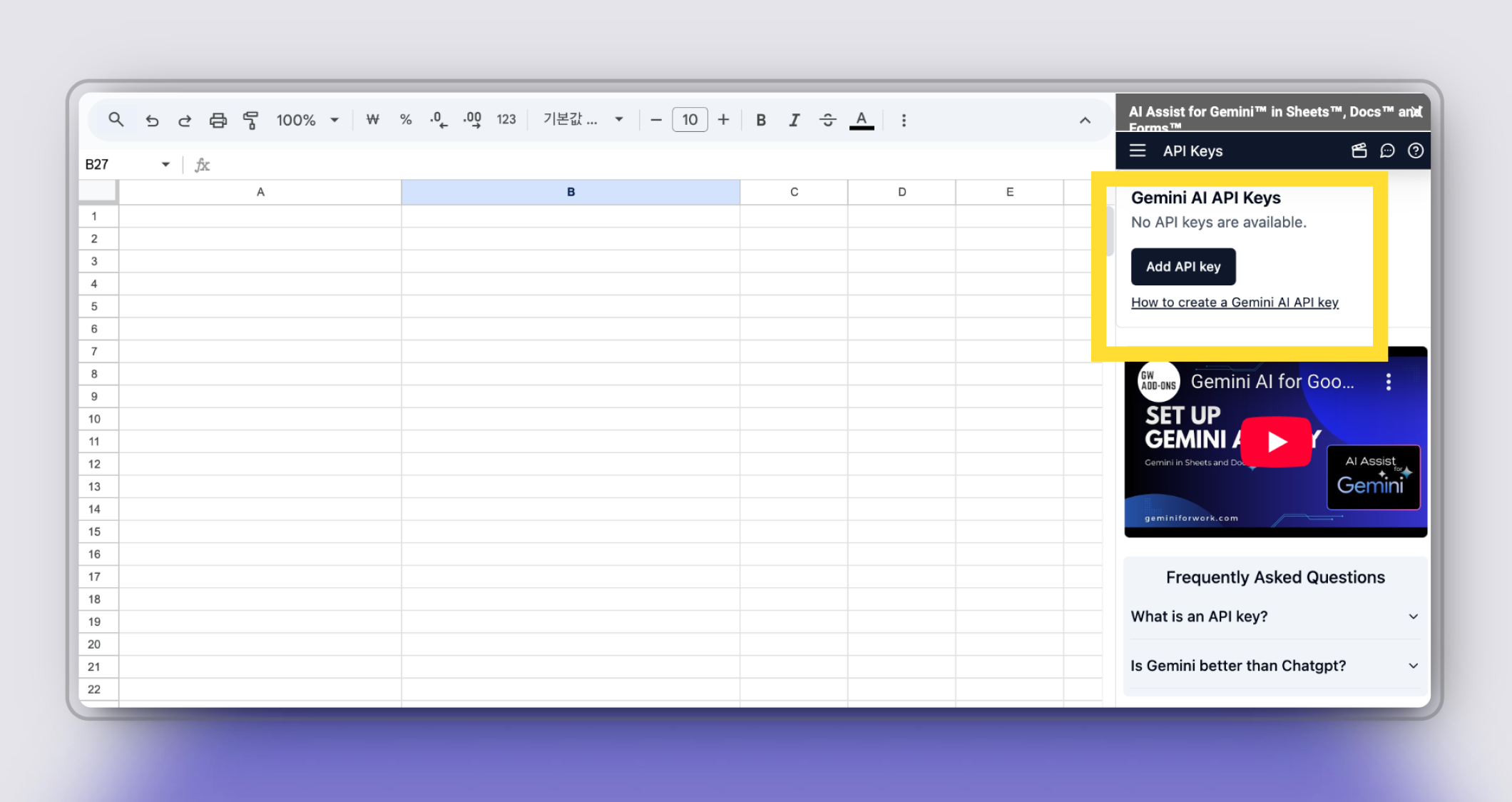The image size is (1512, 802).
Task: Select column D header
Action: point(901,192)
